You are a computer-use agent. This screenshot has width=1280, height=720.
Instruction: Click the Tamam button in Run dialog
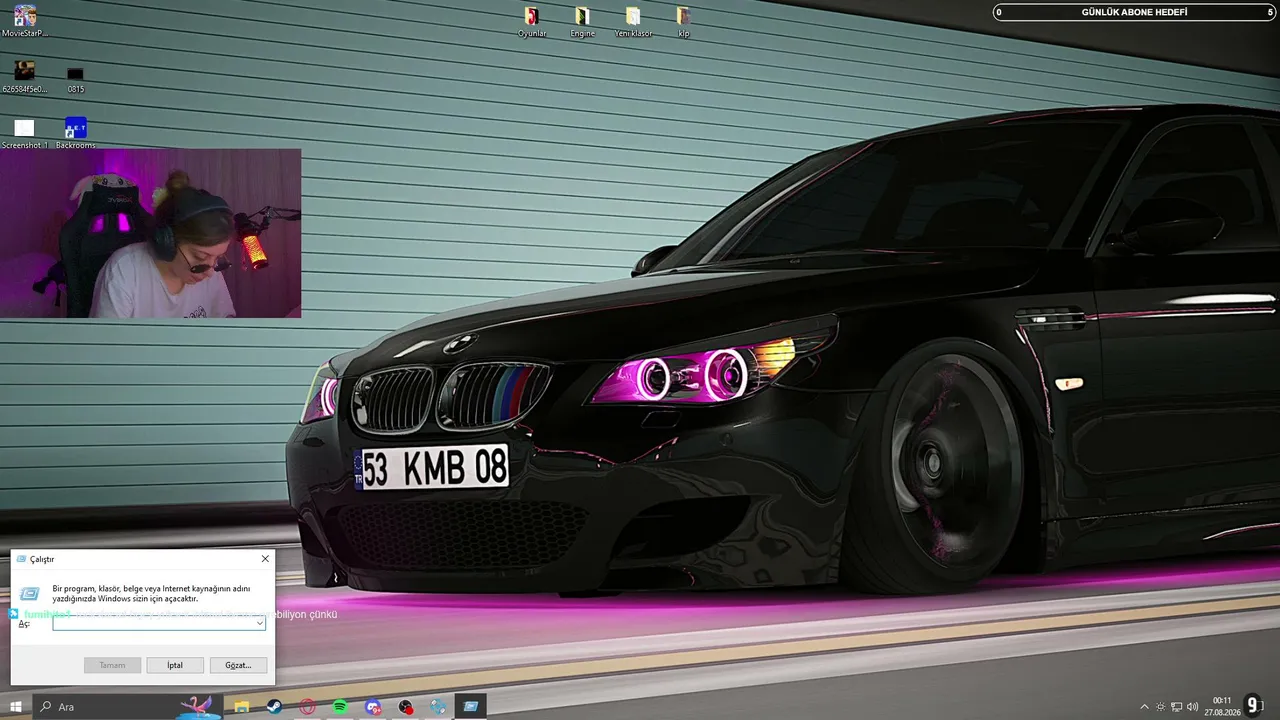click(112, 665)
